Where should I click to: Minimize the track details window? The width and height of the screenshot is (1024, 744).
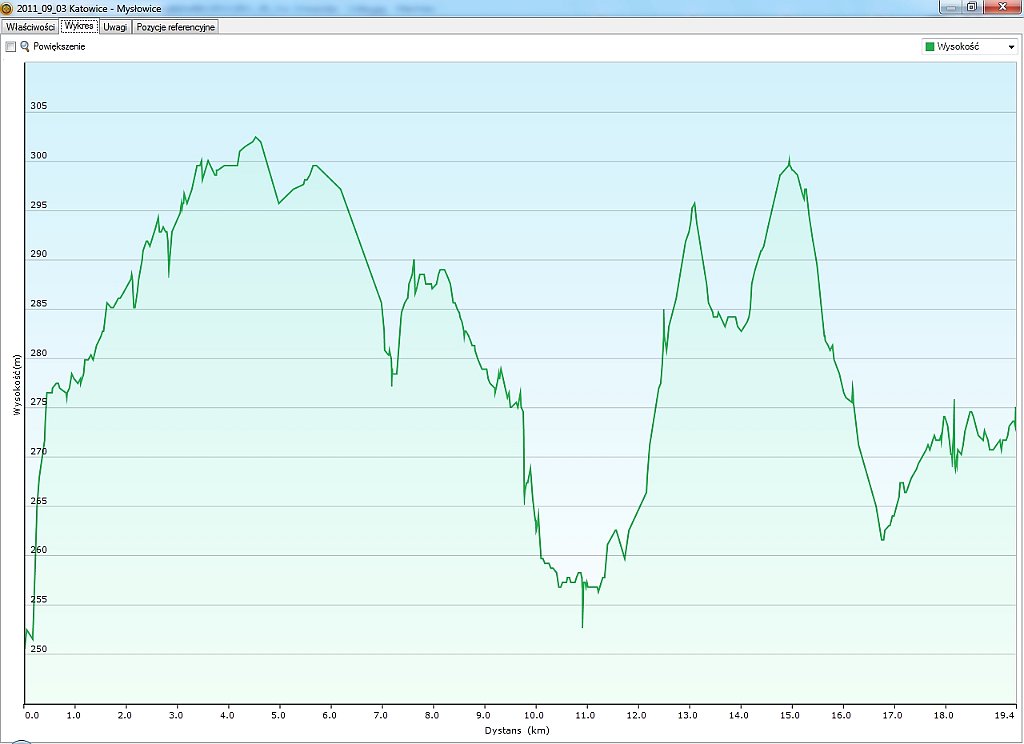(949, 7)
